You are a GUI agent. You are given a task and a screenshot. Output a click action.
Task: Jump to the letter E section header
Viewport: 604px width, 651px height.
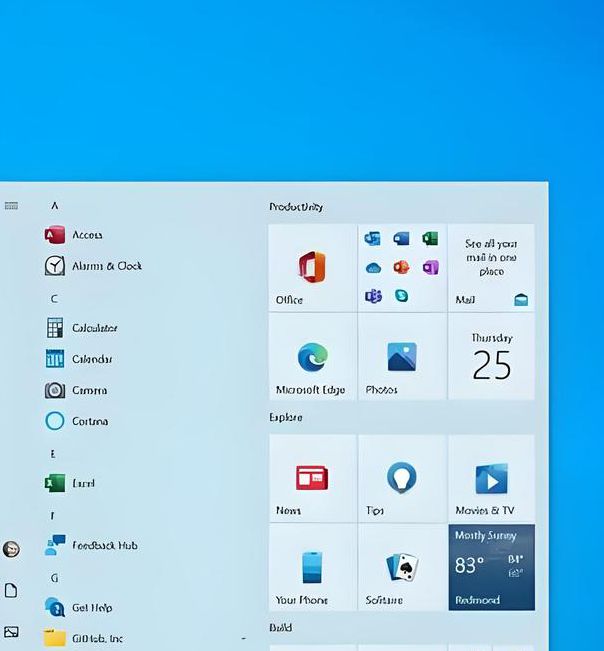pyautogui.click(x=53, y=454)
